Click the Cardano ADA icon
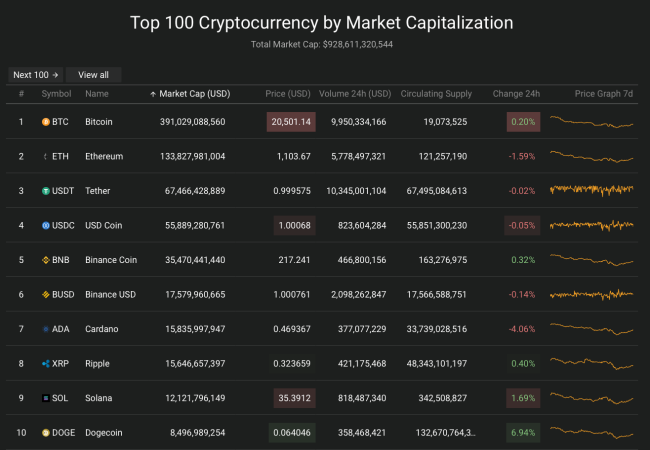 click(x=46, y=329)
